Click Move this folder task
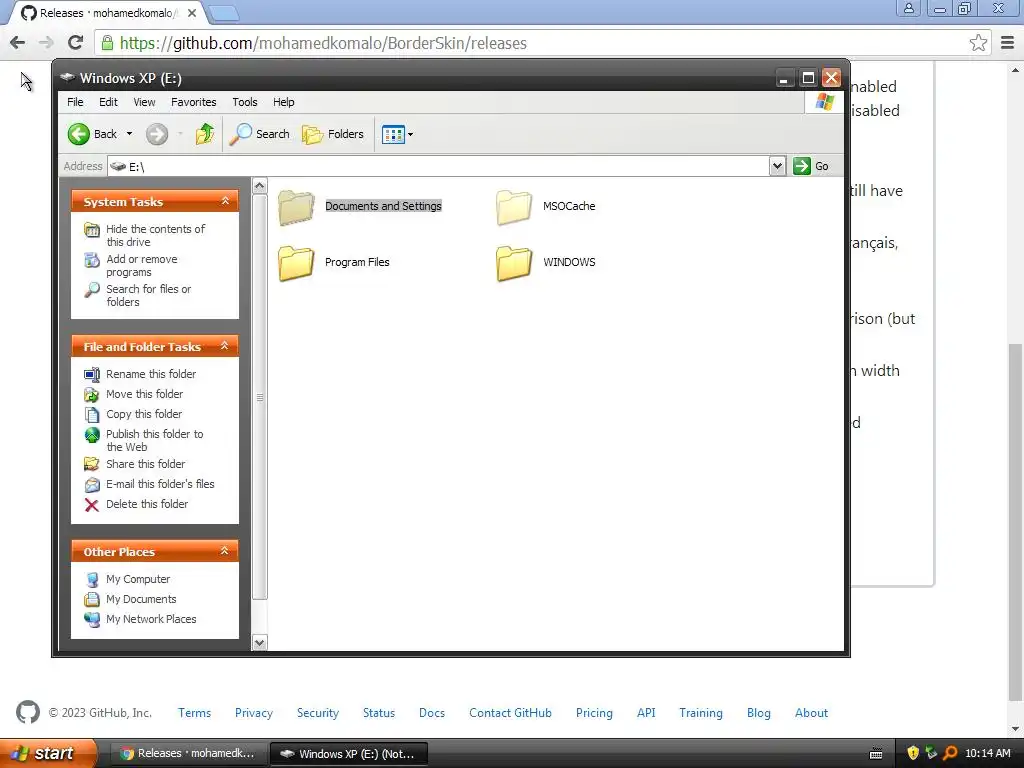This screenshot has width=1024, height=768. (144, 394)
